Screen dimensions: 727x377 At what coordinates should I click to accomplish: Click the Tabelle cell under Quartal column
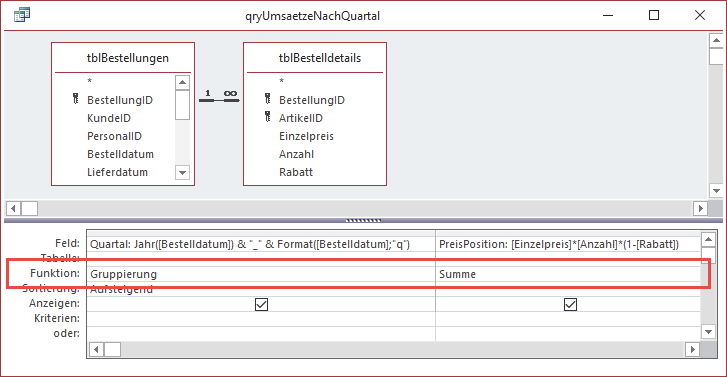(x=261, y=259)
